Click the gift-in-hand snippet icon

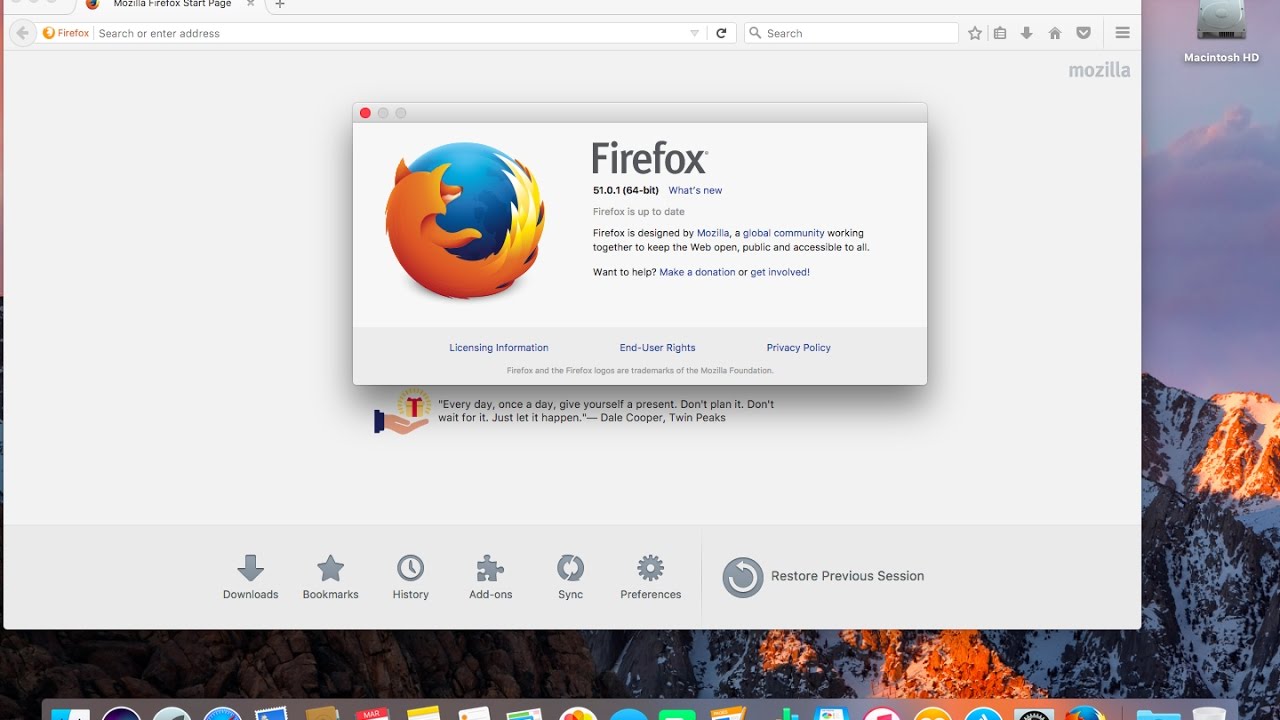tap(403, 413)
